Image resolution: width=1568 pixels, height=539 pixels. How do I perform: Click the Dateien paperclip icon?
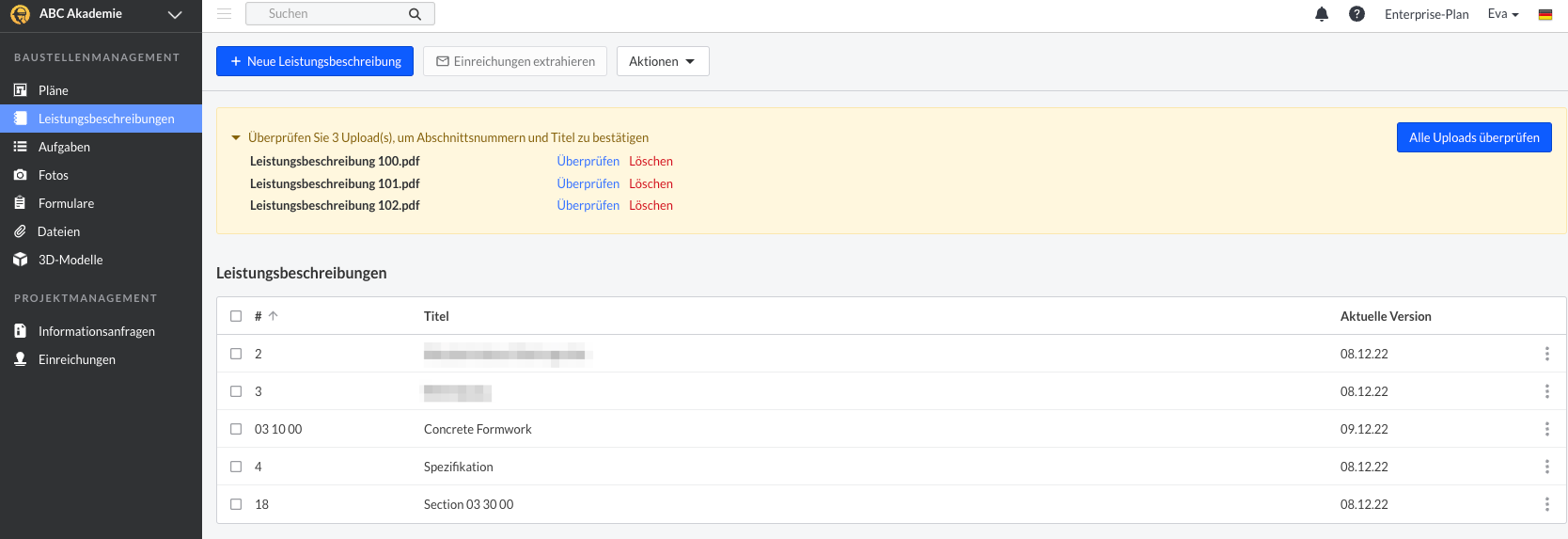click(x=20, y=231)
